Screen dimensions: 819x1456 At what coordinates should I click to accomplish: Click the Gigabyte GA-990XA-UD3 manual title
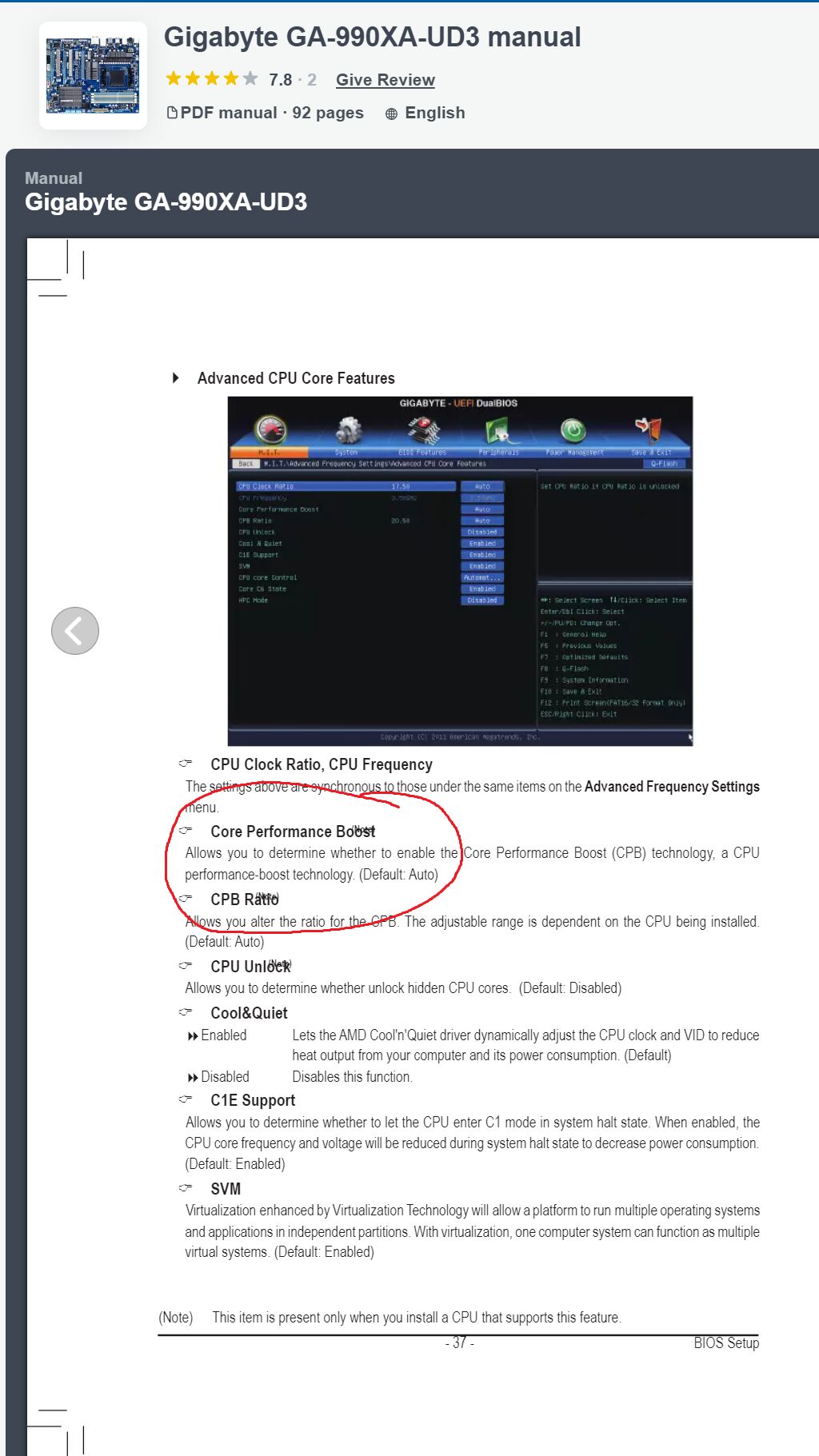pos(373,37)
